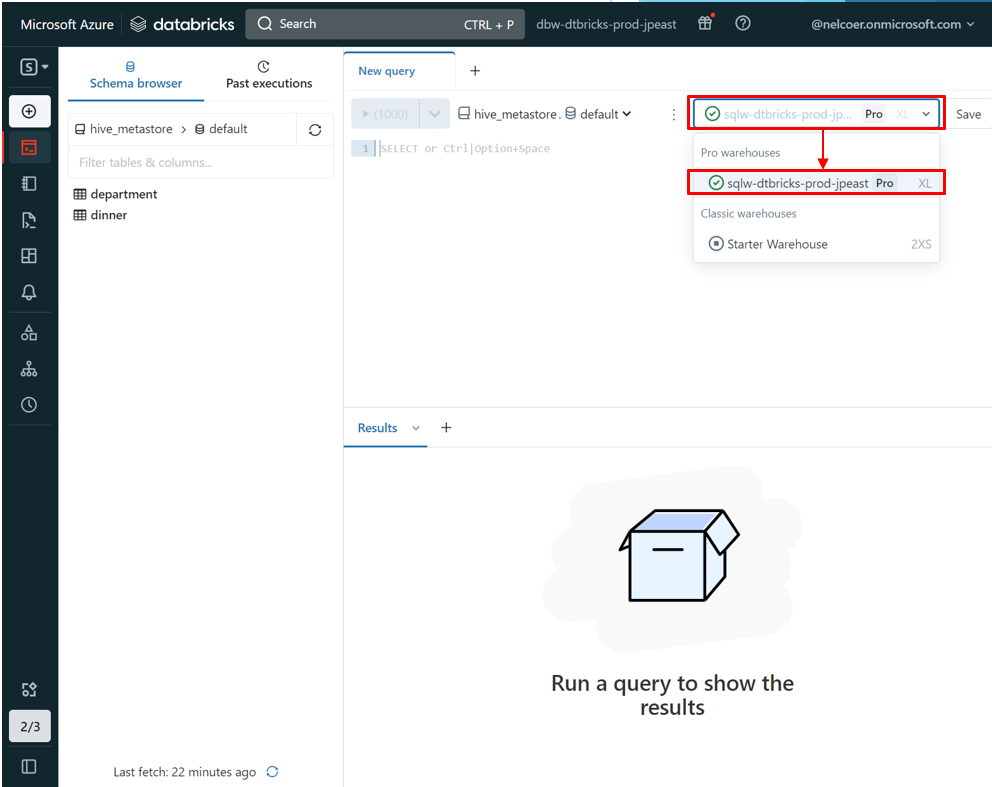Click the Microsoft Azure label

(67, 25)
